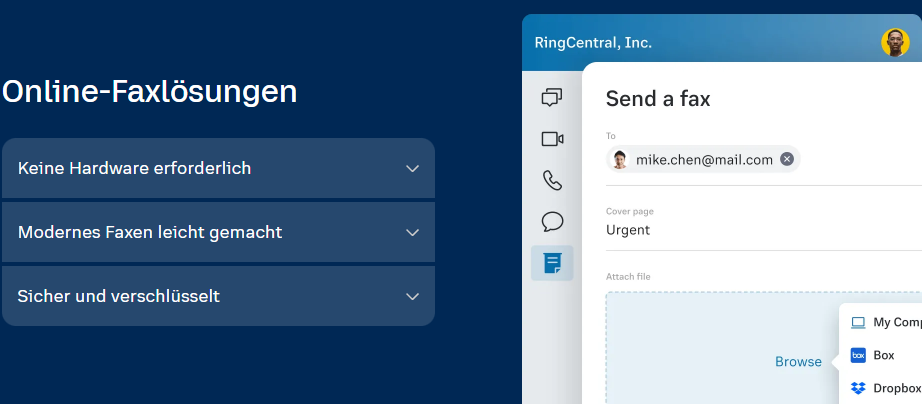Click the To recipient input field
Viewport: 922px width, 404px height.
point(860,160)
